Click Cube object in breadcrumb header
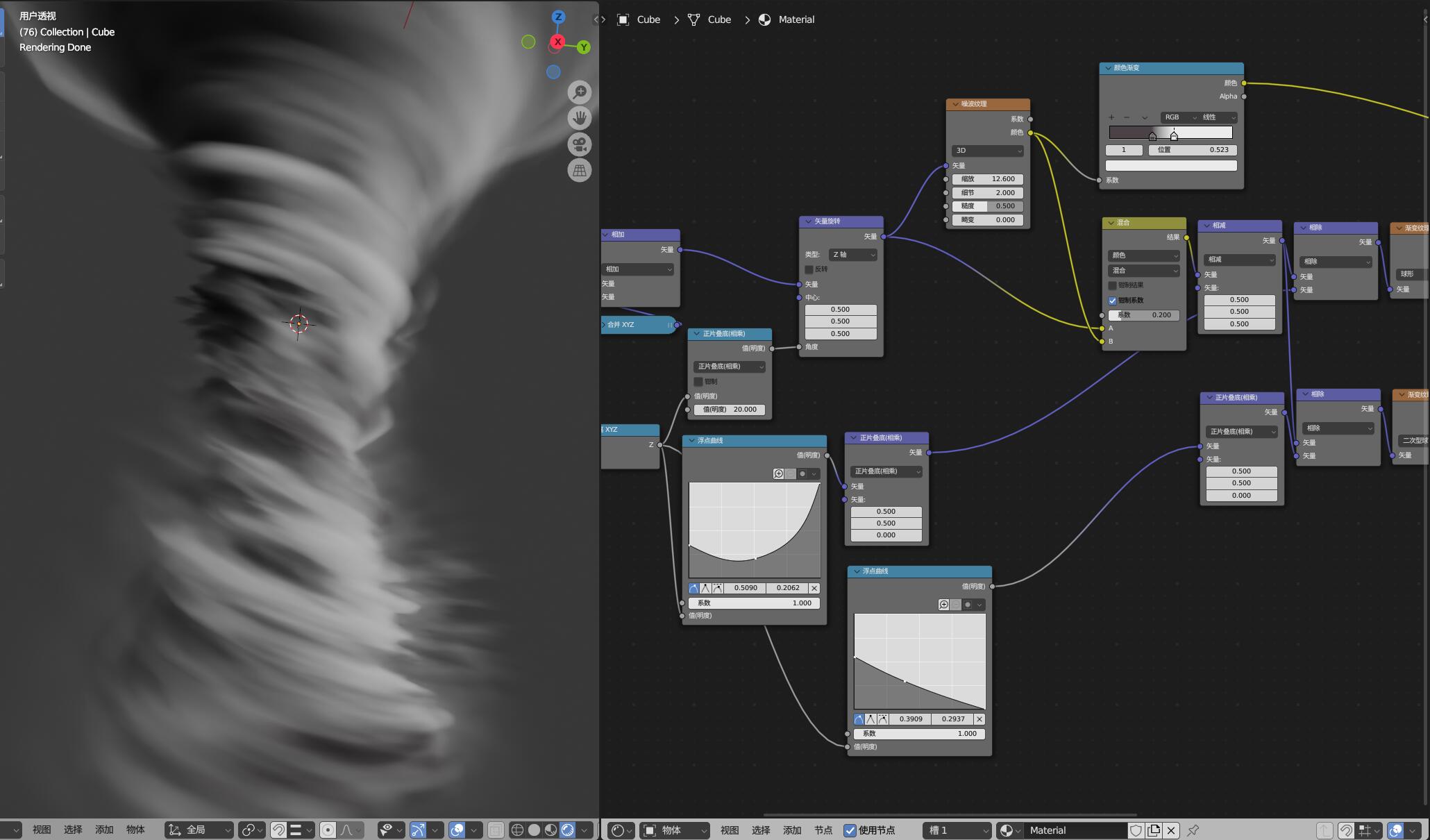 point(648,19)
